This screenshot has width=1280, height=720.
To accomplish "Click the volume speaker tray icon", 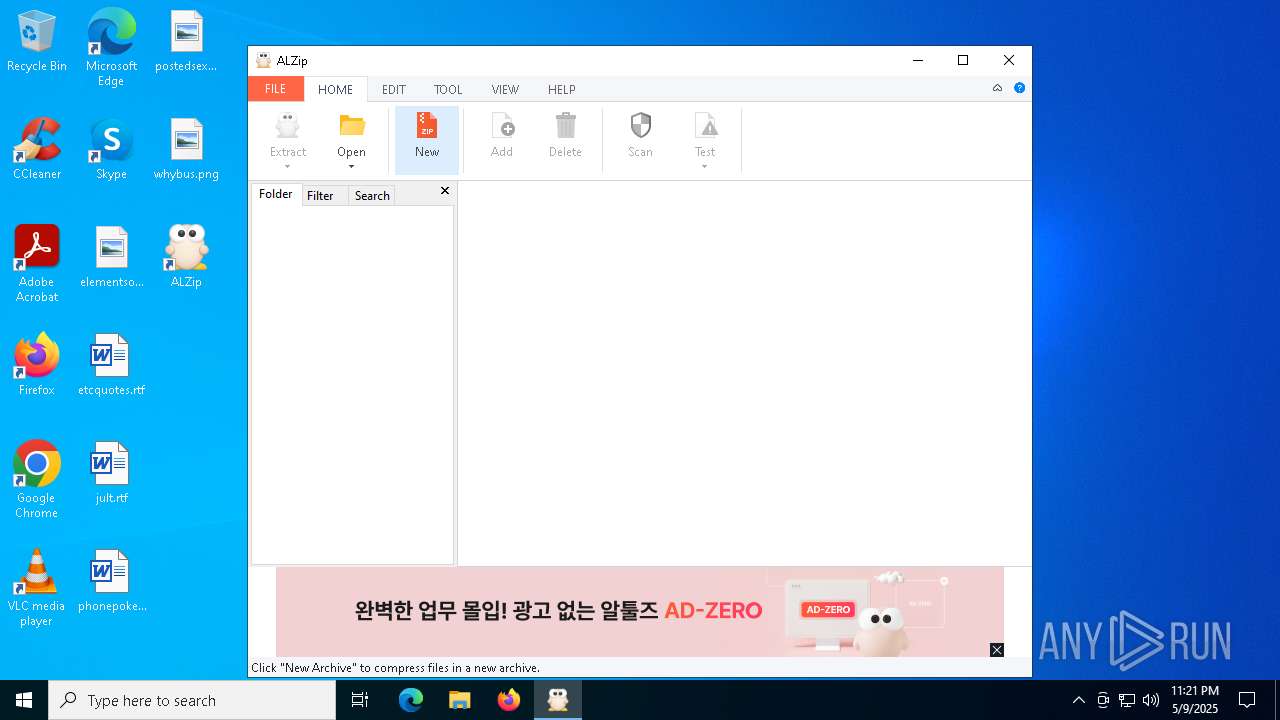I will pos(1151,700).
